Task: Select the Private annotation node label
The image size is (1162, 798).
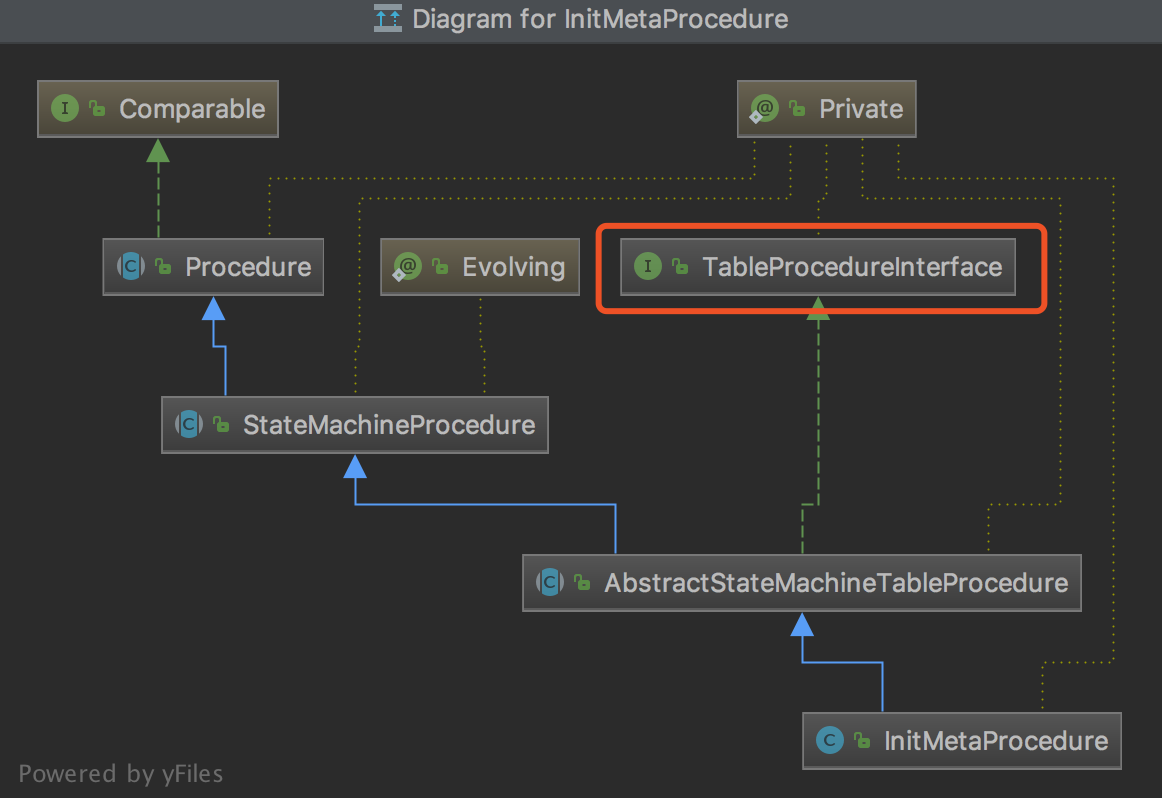Action: click(x=861, y=109)
